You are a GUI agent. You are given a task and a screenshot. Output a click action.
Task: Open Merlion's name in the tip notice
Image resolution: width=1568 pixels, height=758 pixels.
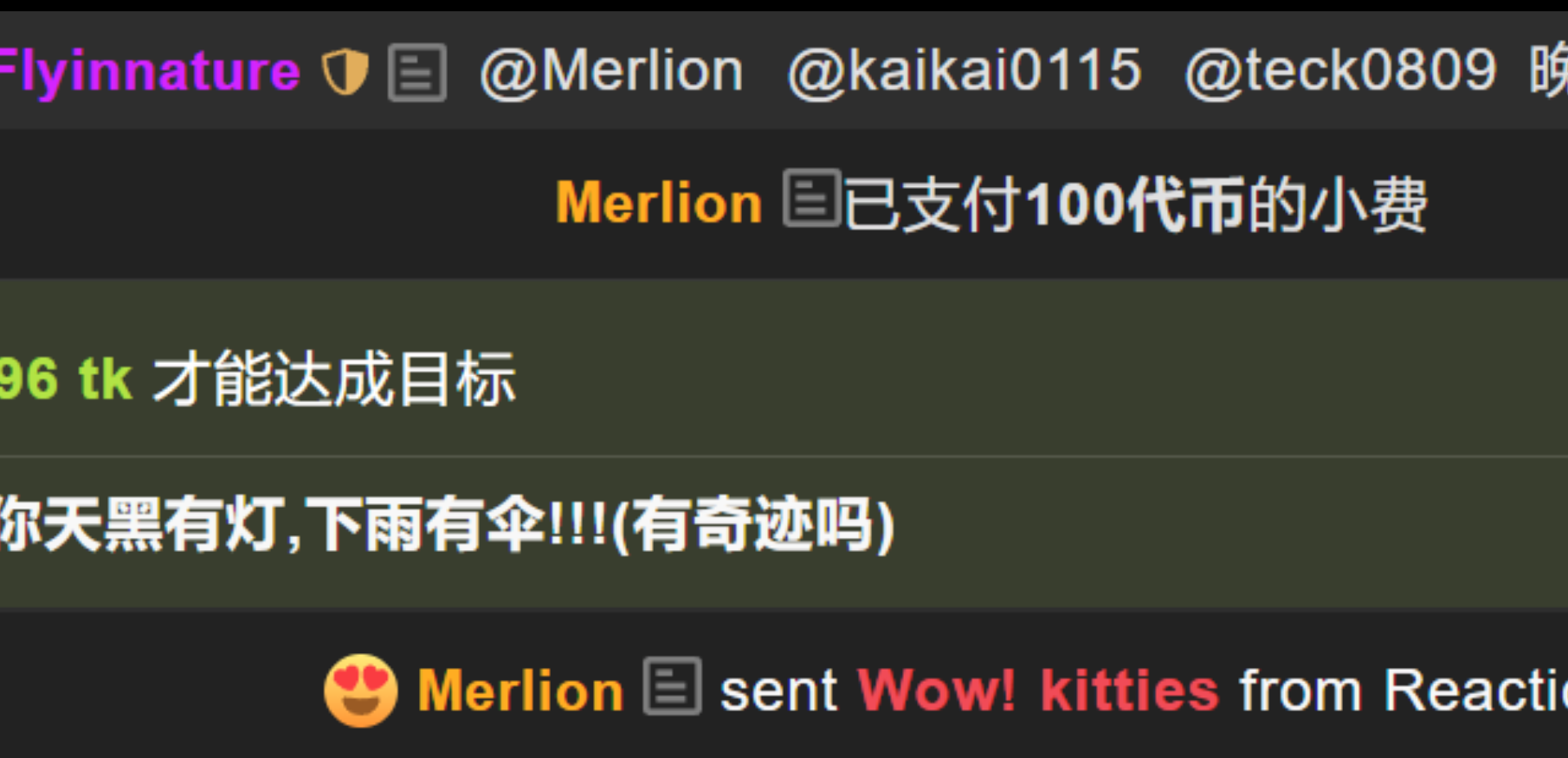tap(659, 204)
